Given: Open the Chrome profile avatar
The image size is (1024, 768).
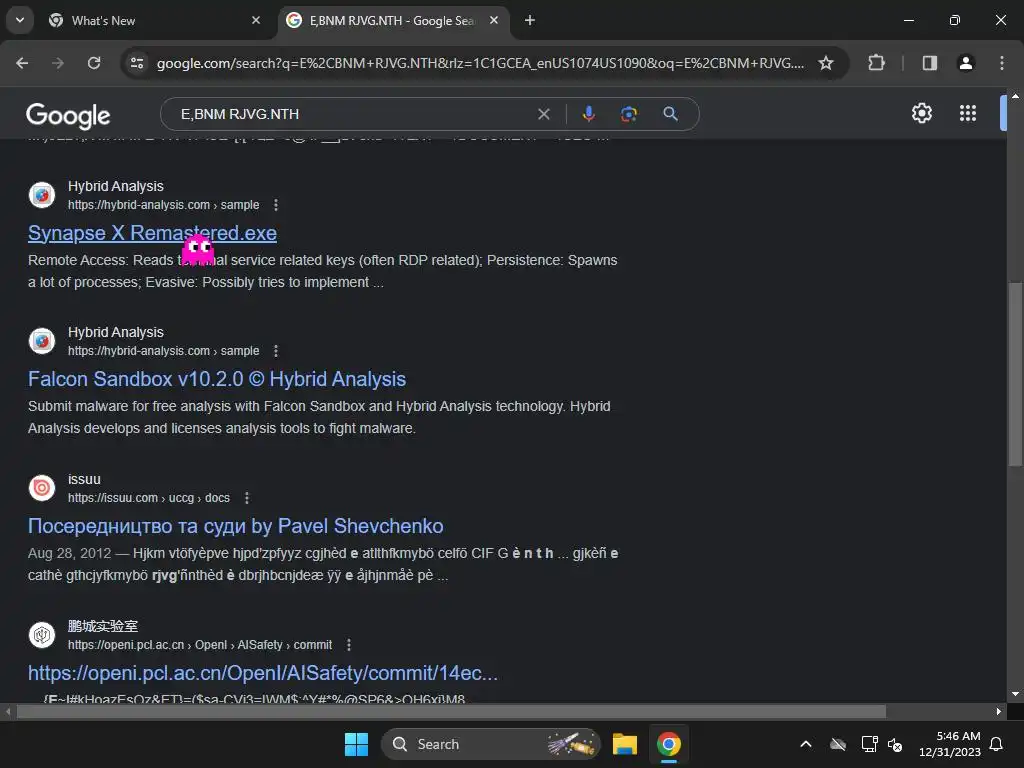Looking at the screenshot, I should pos(965,63).
